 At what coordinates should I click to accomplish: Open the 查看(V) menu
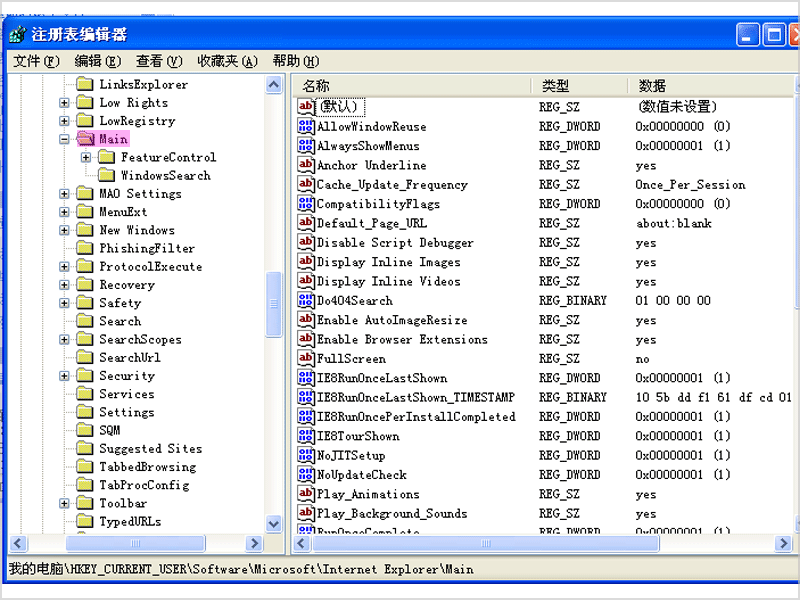pyautogui.click(x=159, y=61)
